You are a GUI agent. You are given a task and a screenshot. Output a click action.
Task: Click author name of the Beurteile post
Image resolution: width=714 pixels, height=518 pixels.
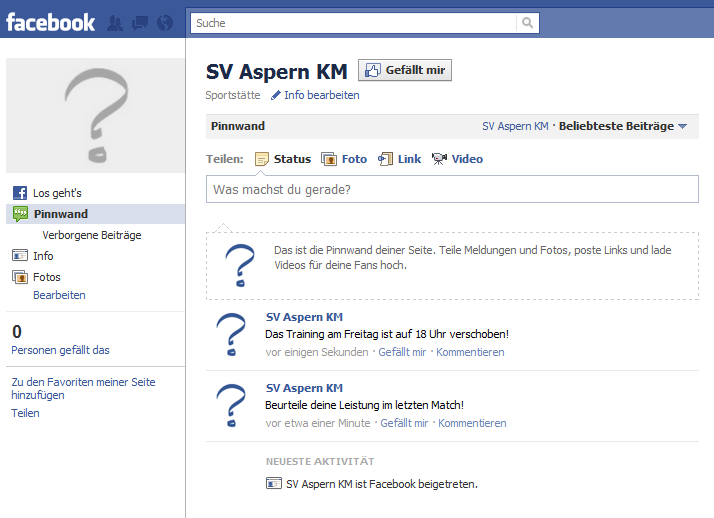304,388
